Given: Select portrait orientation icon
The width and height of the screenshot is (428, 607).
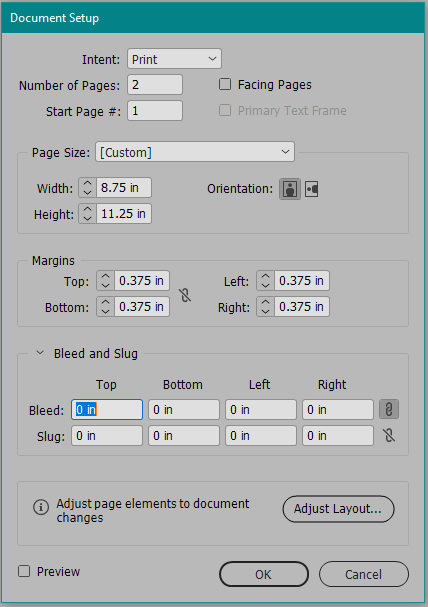Looking at the screenshot, I should (290, 189).
